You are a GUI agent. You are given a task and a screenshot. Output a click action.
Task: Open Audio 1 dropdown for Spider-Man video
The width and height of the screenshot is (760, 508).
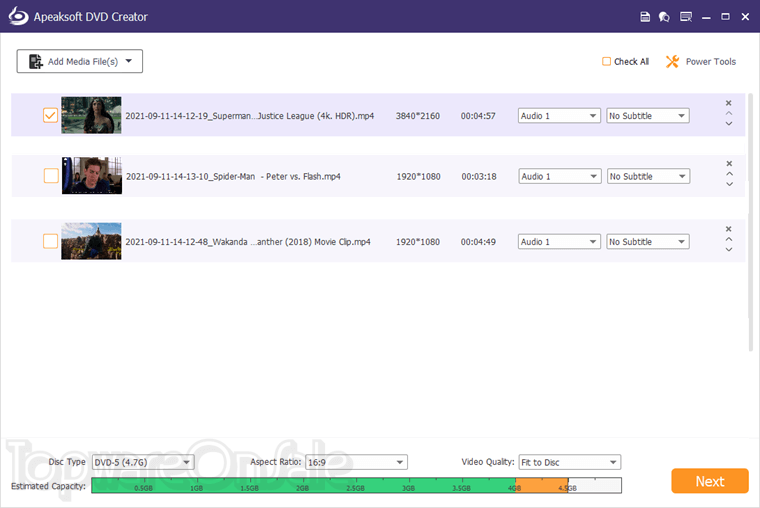[559, 176]
